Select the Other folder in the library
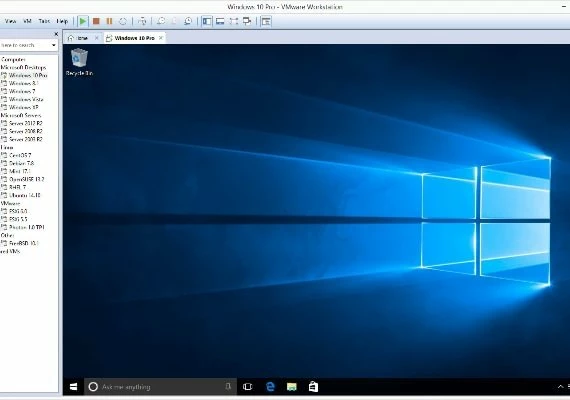This screenshot has width=570, height=400. point(7,235)
